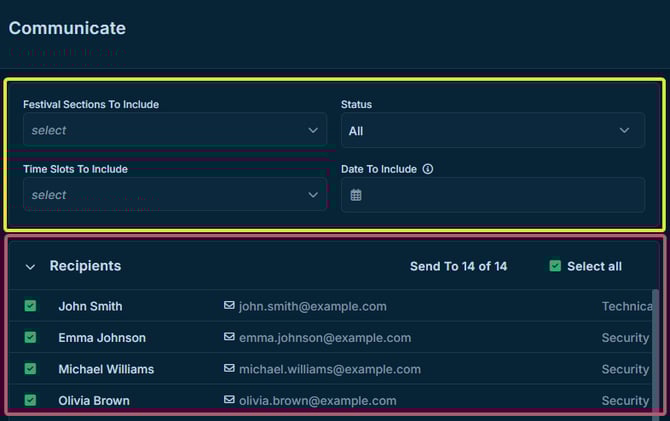Click the Communicate page heading
The width and height of the screenshot is (670, 421).
tap(67, 28)
